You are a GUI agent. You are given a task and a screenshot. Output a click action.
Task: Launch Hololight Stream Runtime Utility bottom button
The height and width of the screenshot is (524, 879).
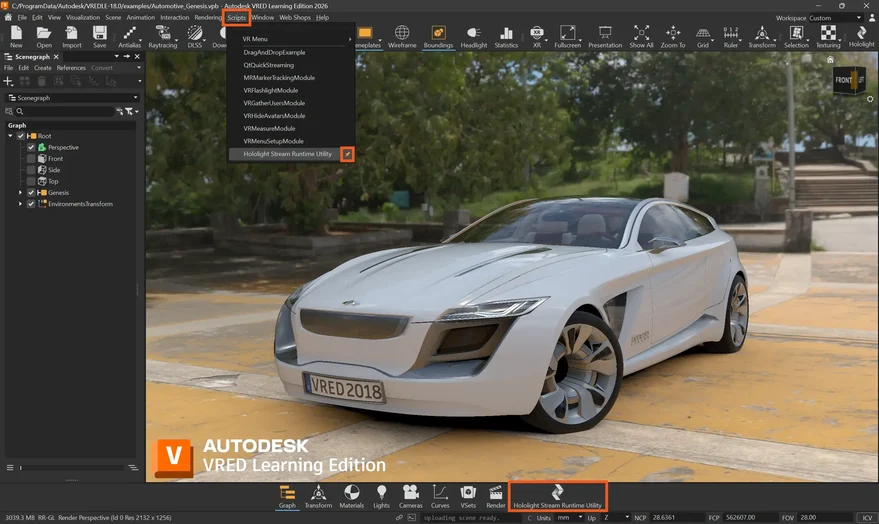pos(557,497)
